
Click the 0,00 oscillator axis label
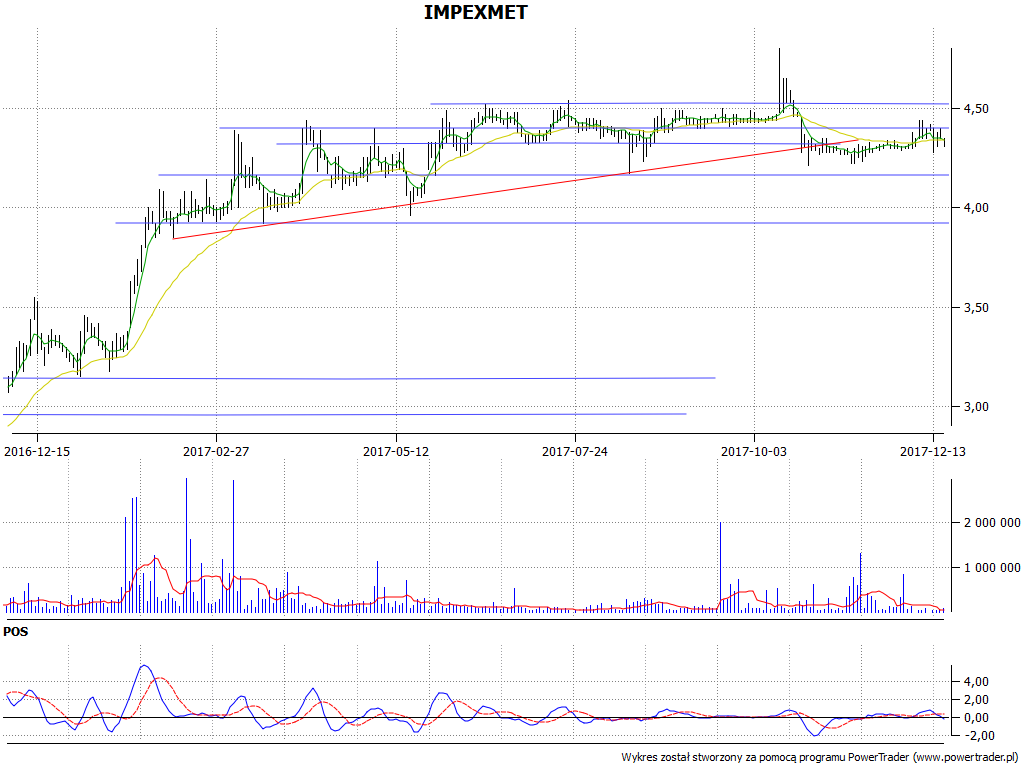click(x=975, y=718)
